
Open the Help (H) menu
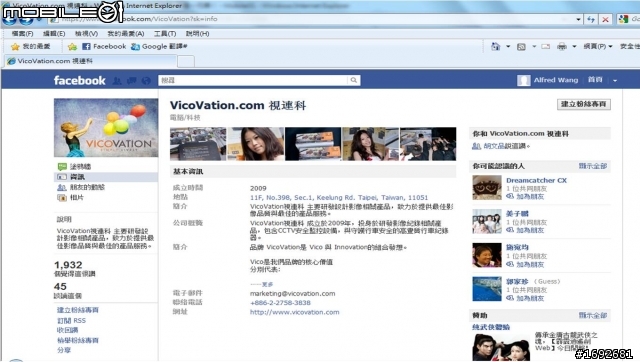198,33
